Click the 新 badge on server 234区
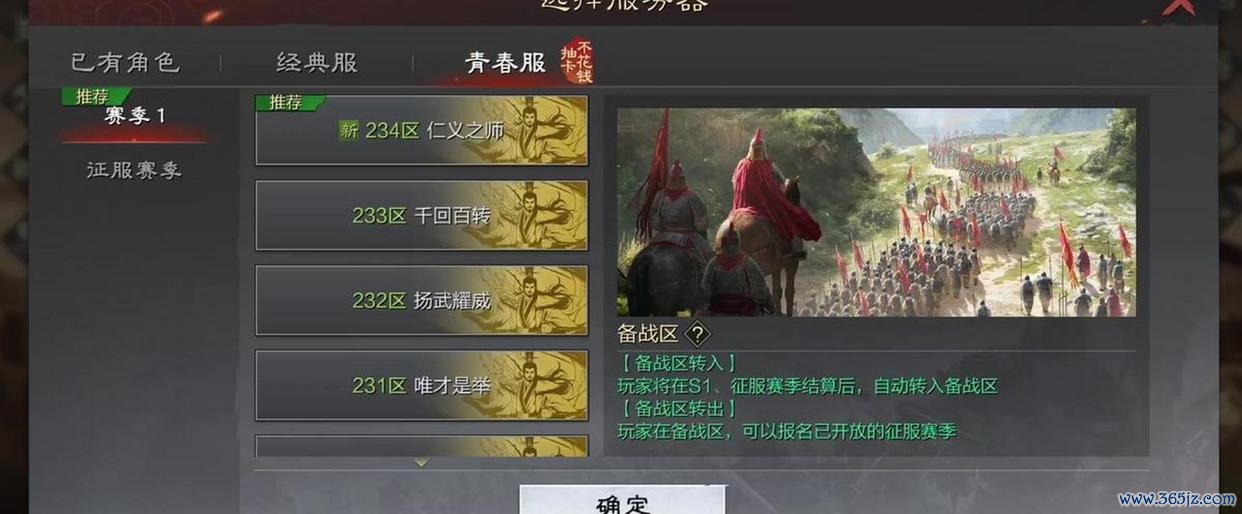Image resolution: width=1242 pixels, height=514 pixels. click(x=348, y=131)
